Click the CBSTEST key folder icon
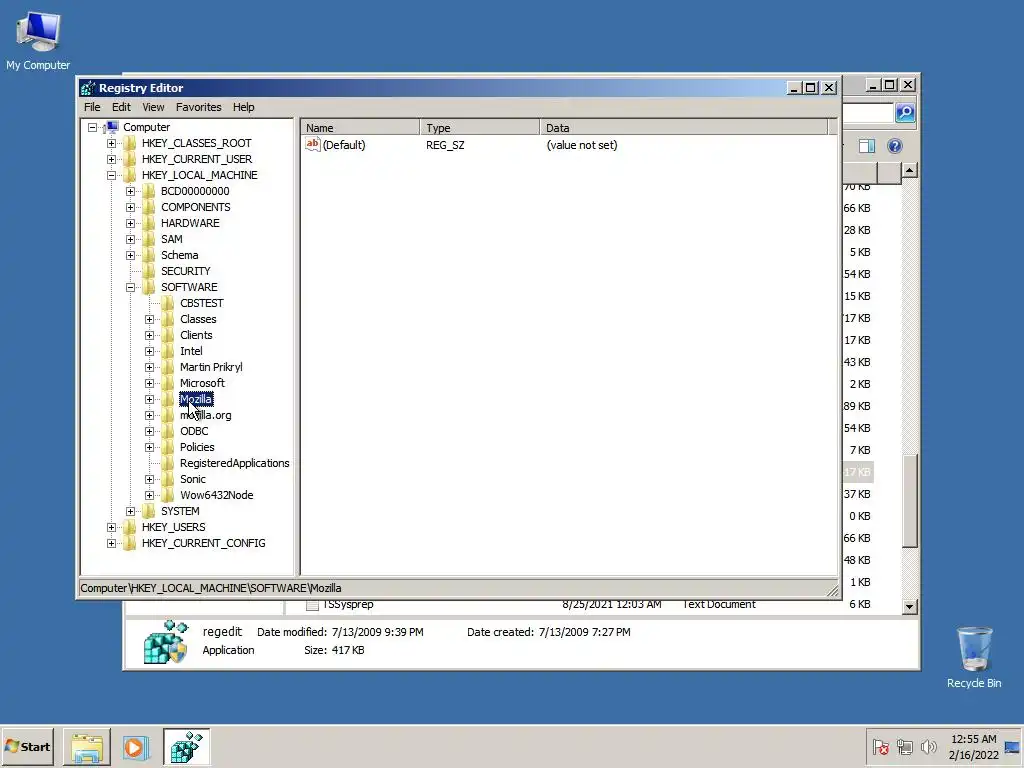Screen dimensions: 1024x768 point(168,303)
